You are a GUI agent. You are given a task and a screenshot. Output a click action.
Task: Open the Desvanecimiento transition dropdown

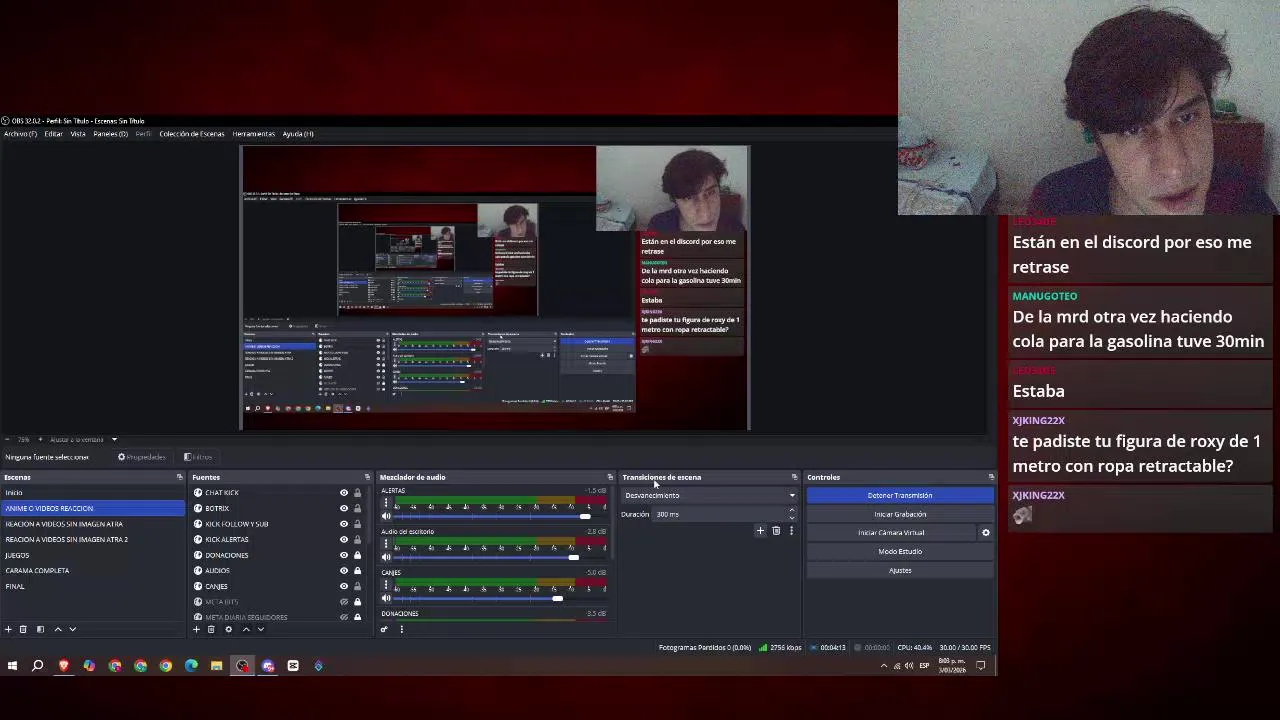click(709, 495)
